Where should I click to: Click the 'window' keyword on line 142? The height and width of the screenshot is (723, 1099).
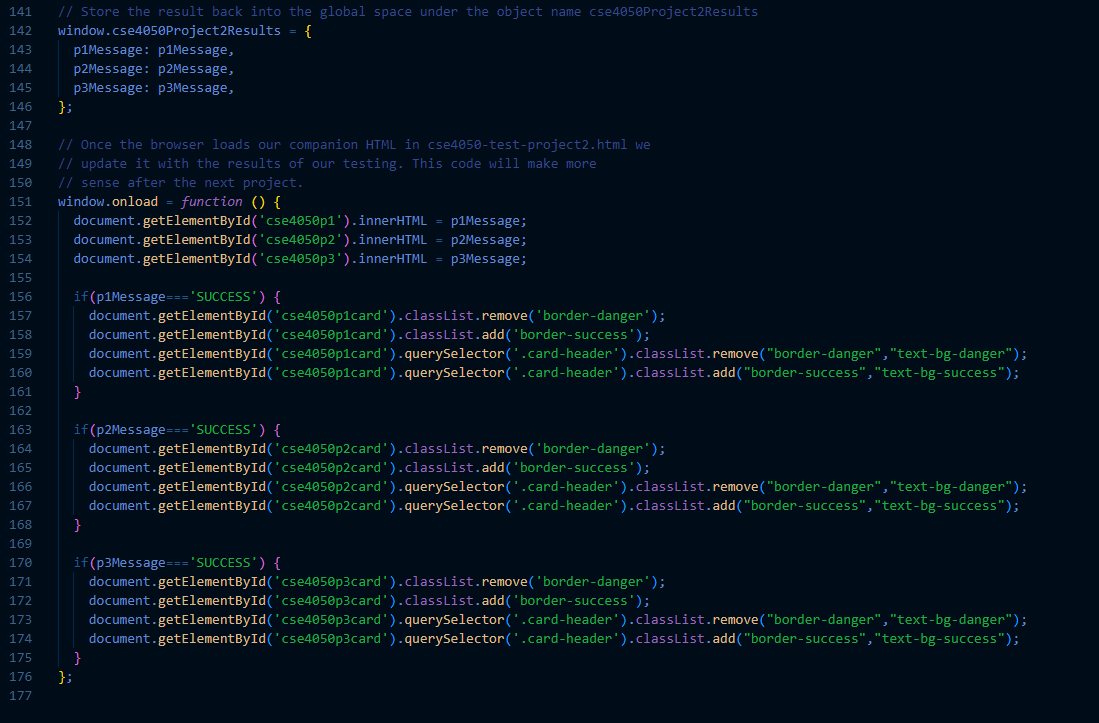coord(81,31)
